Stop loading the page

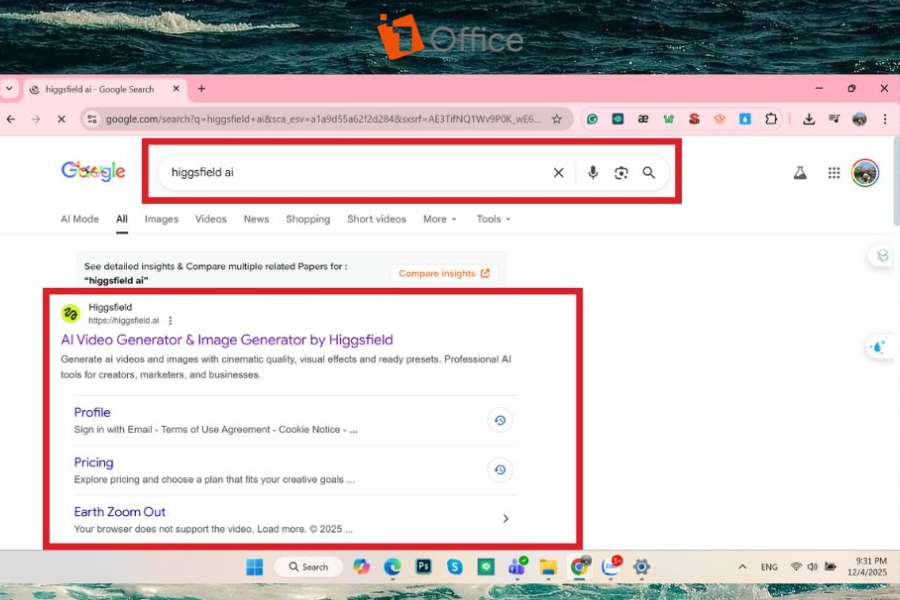tap(61, 119)
